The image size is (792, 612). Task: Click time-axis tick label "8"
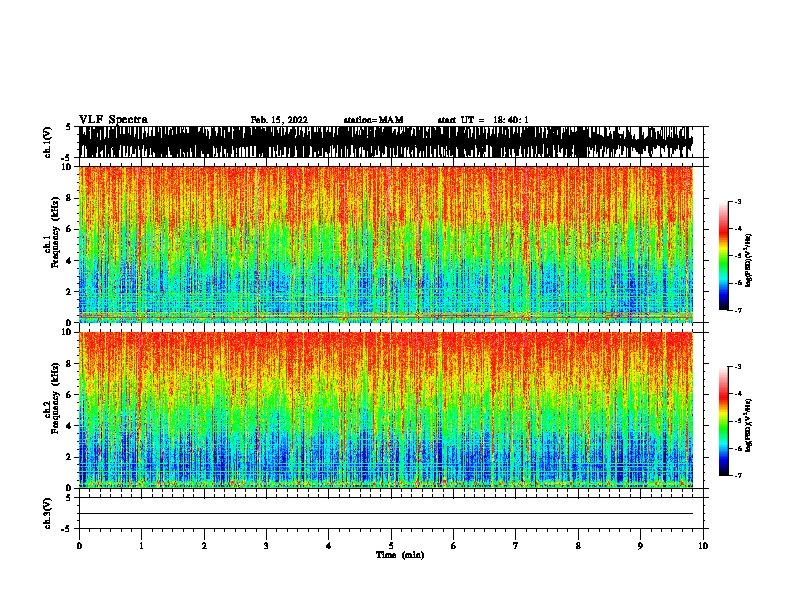point(578,546)
